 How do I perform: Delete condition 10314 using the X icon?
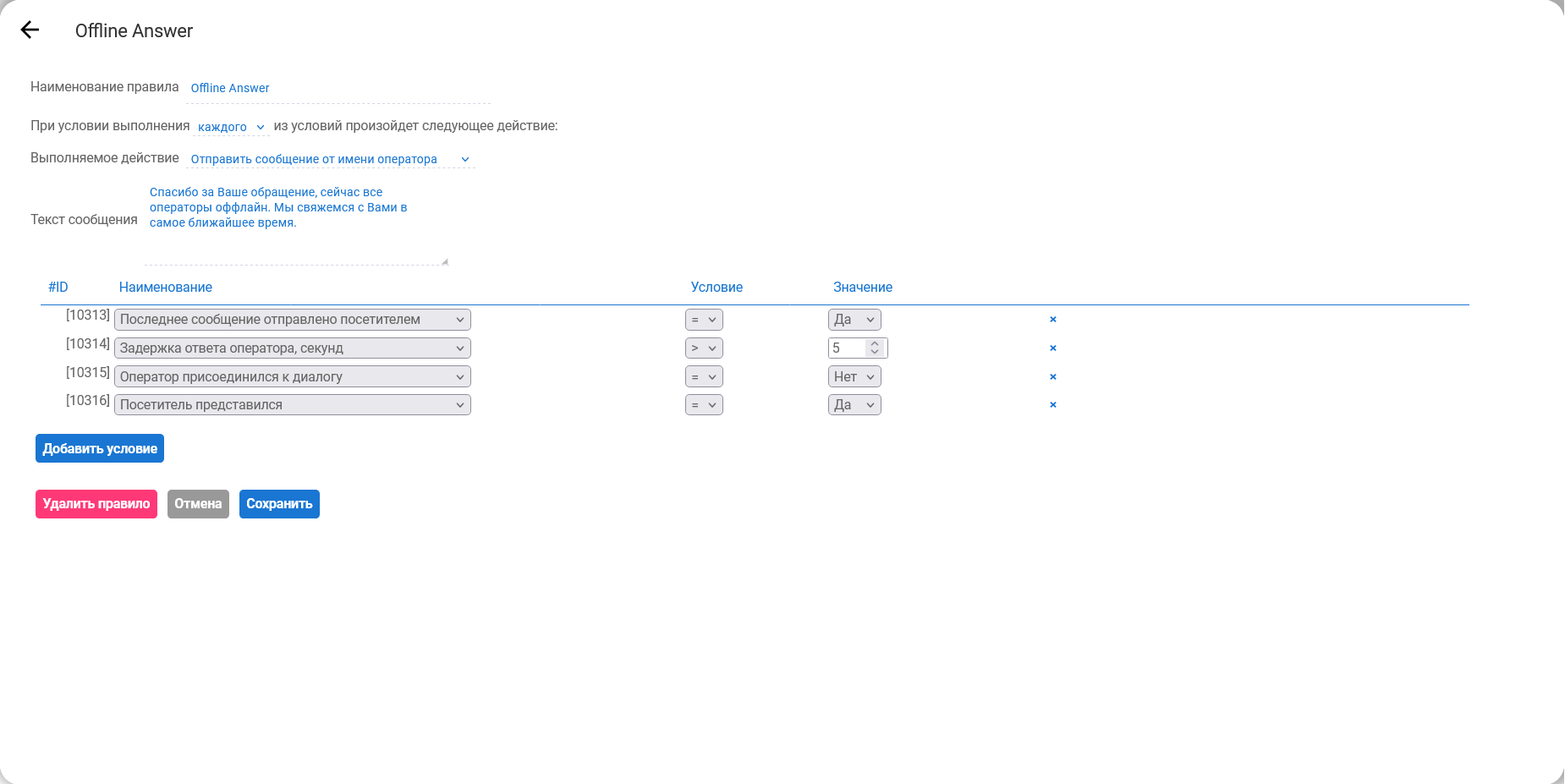coord(1053,348)
